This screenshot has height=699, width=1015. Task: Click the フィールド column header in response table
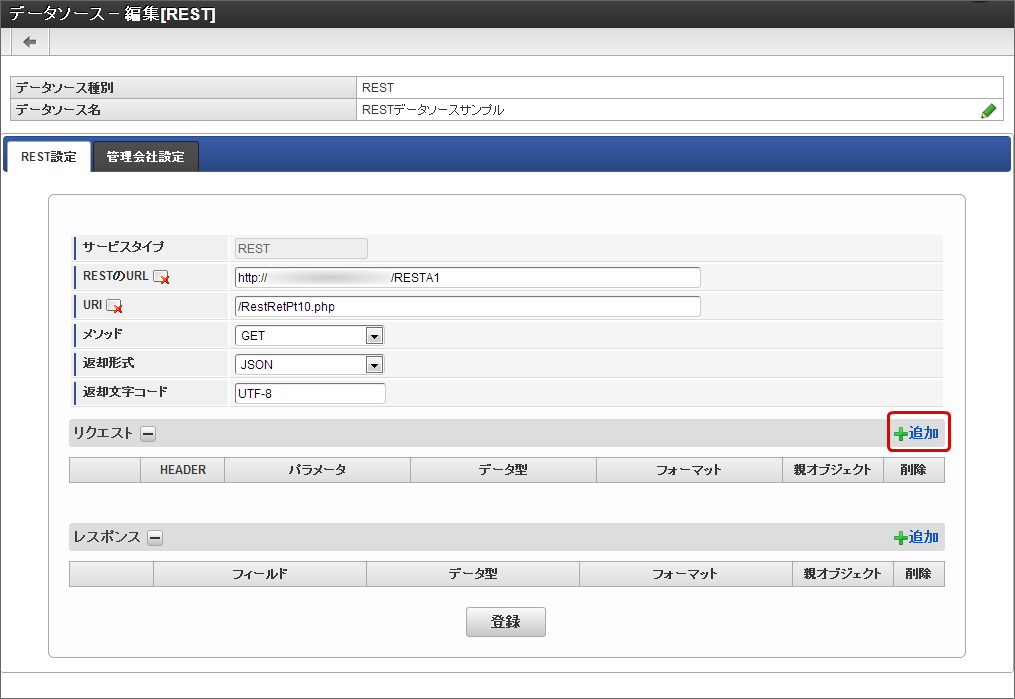click(x=260, y=574)
